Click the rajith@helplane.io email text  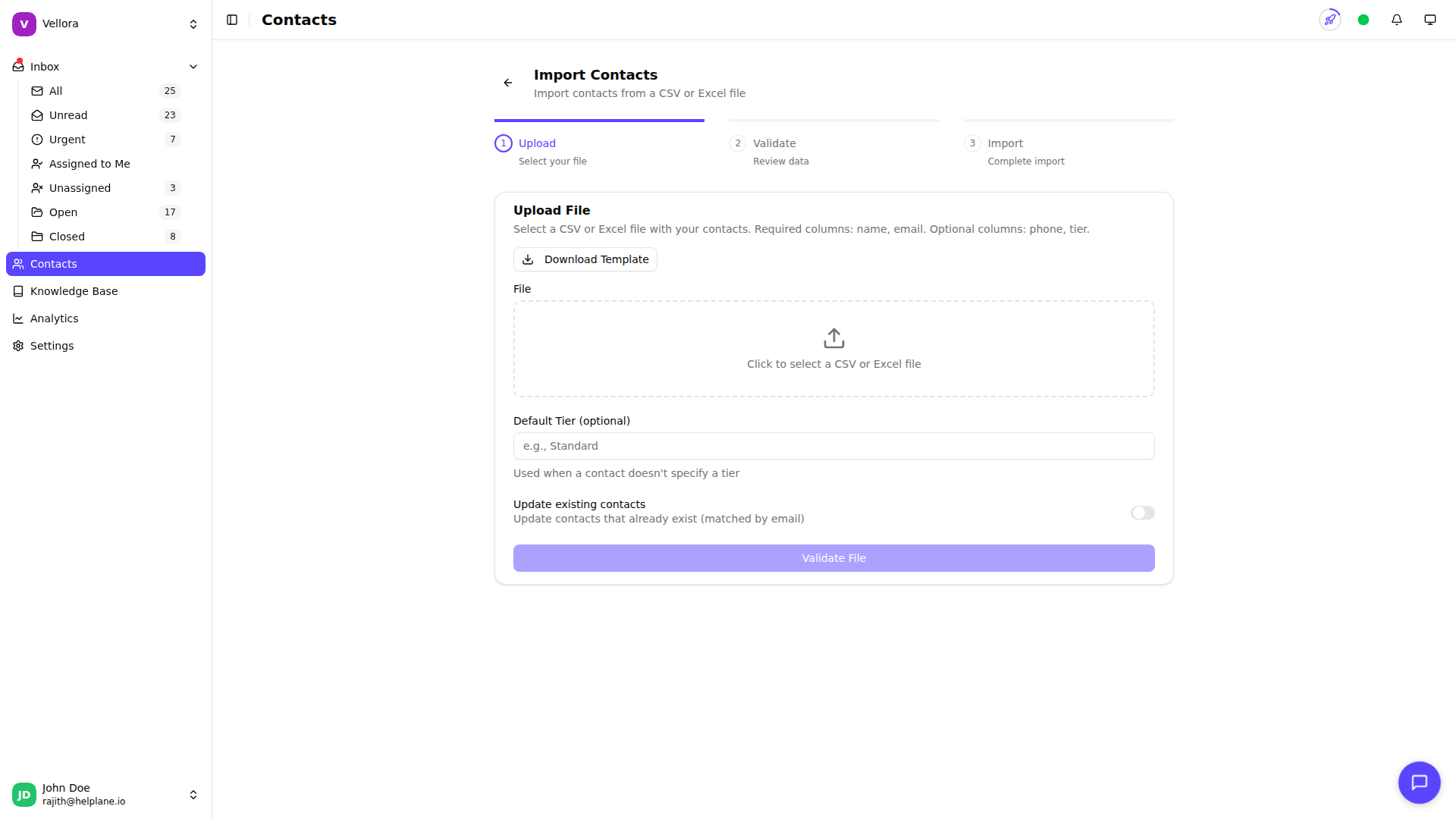[x=84, y=802]
